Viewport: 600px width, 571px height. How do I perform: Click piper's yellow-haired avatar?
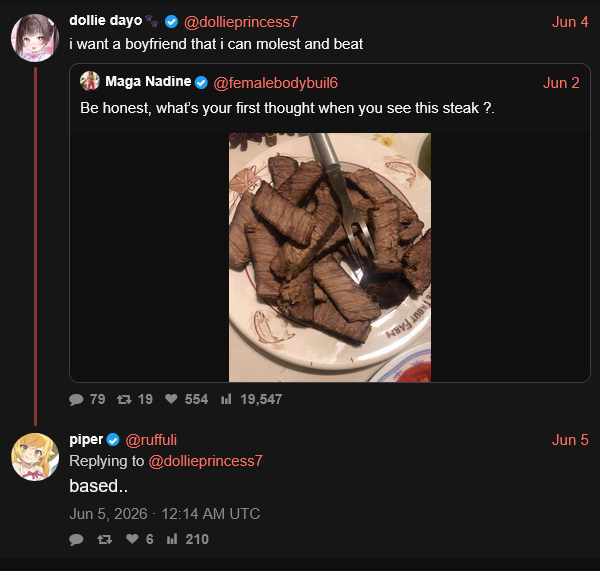[x=35, y=457]
